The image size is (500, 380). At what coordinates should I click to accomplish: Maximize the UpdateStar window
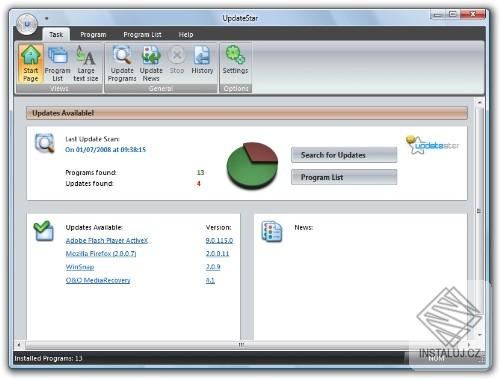[453, 14]
